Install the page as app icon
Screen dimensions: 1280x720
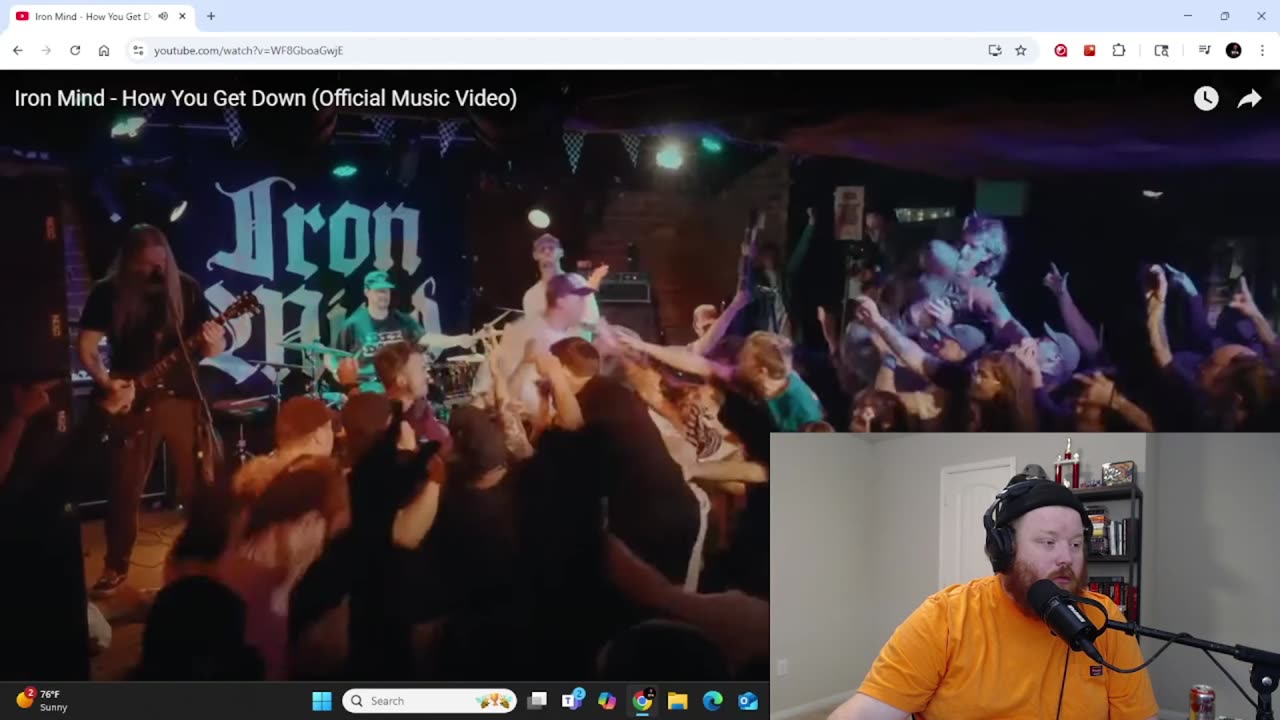coord(995,50)
